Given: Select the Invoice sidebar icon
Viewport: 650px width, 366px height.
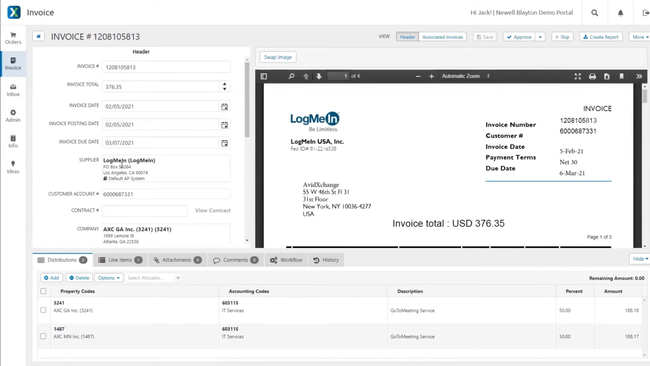Looking at the screenshot, I should [x=13, y=63].
